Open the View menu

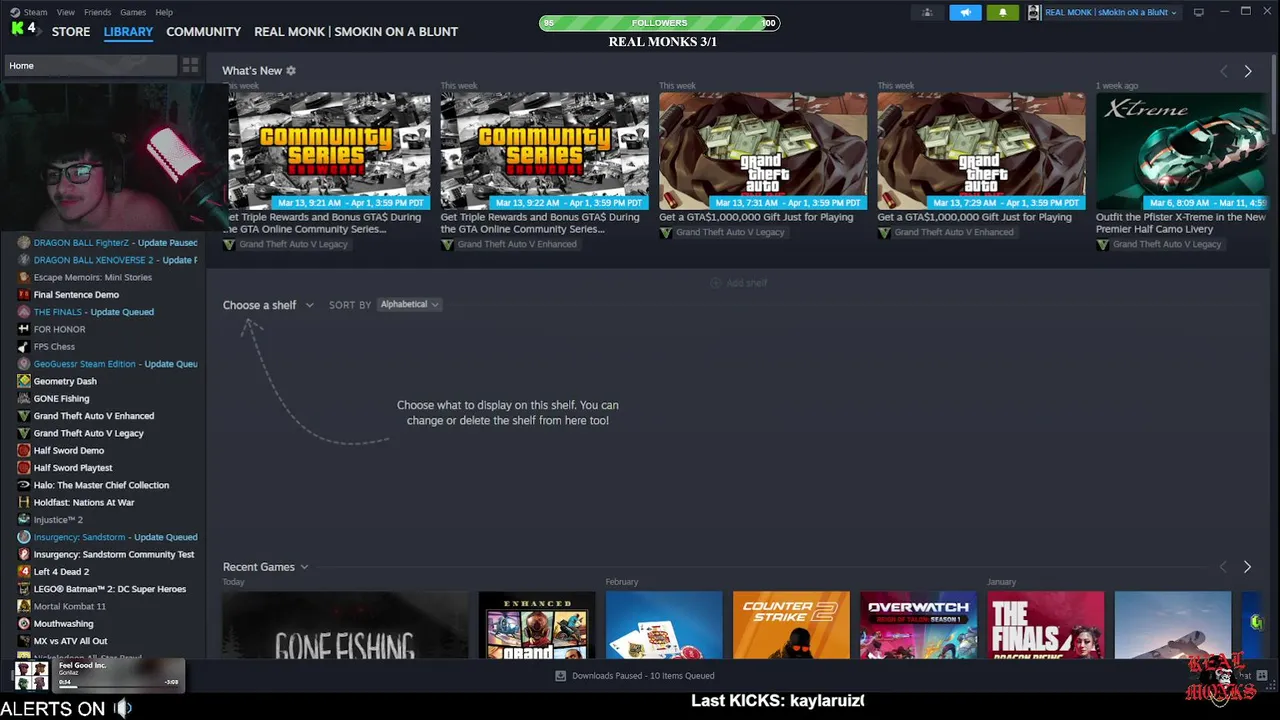tap(66, 12)
